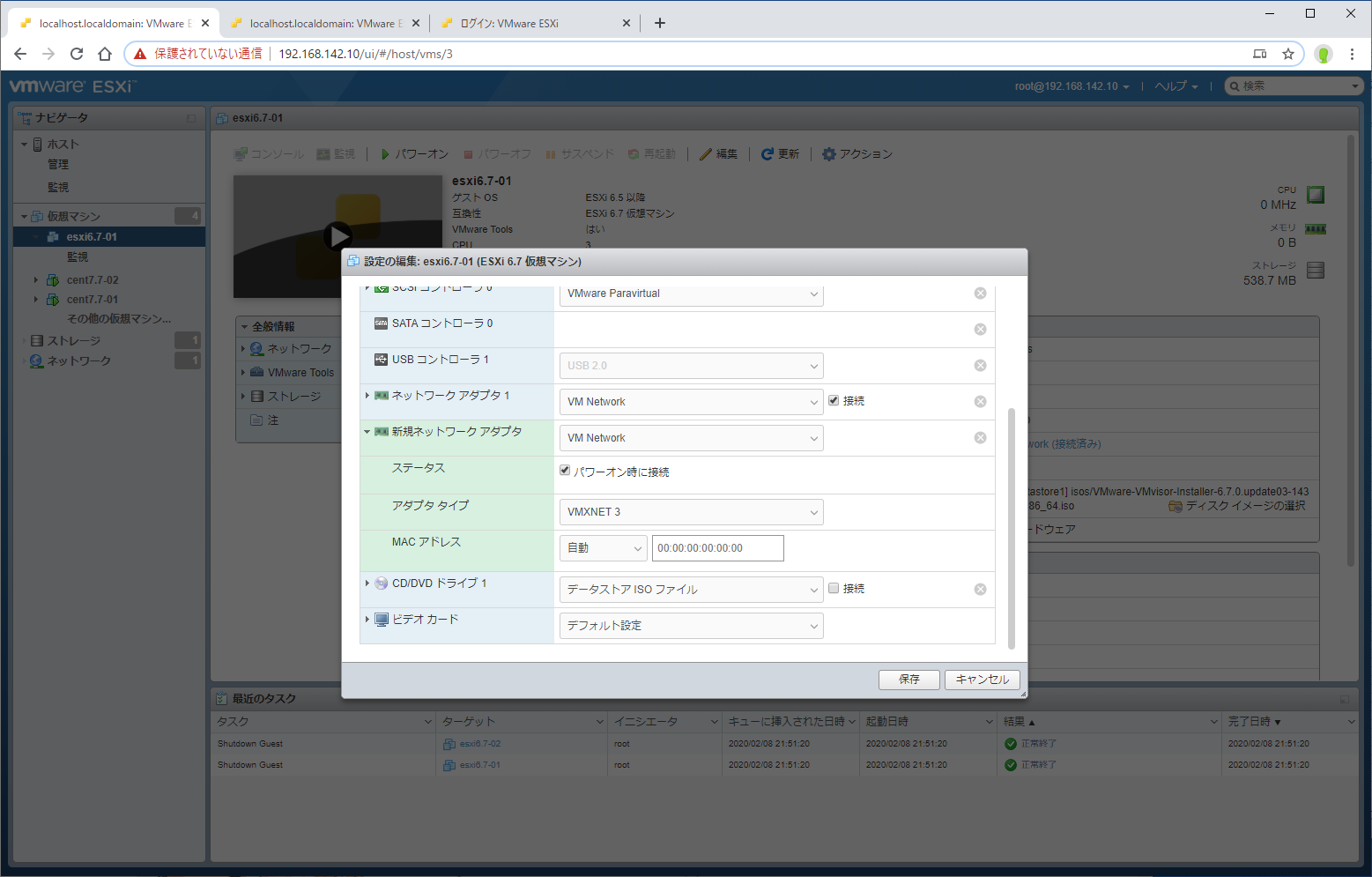Screen dimensions: 1372x877
Task: Cancel the edit settings dialog
Action: click(983, 680)
